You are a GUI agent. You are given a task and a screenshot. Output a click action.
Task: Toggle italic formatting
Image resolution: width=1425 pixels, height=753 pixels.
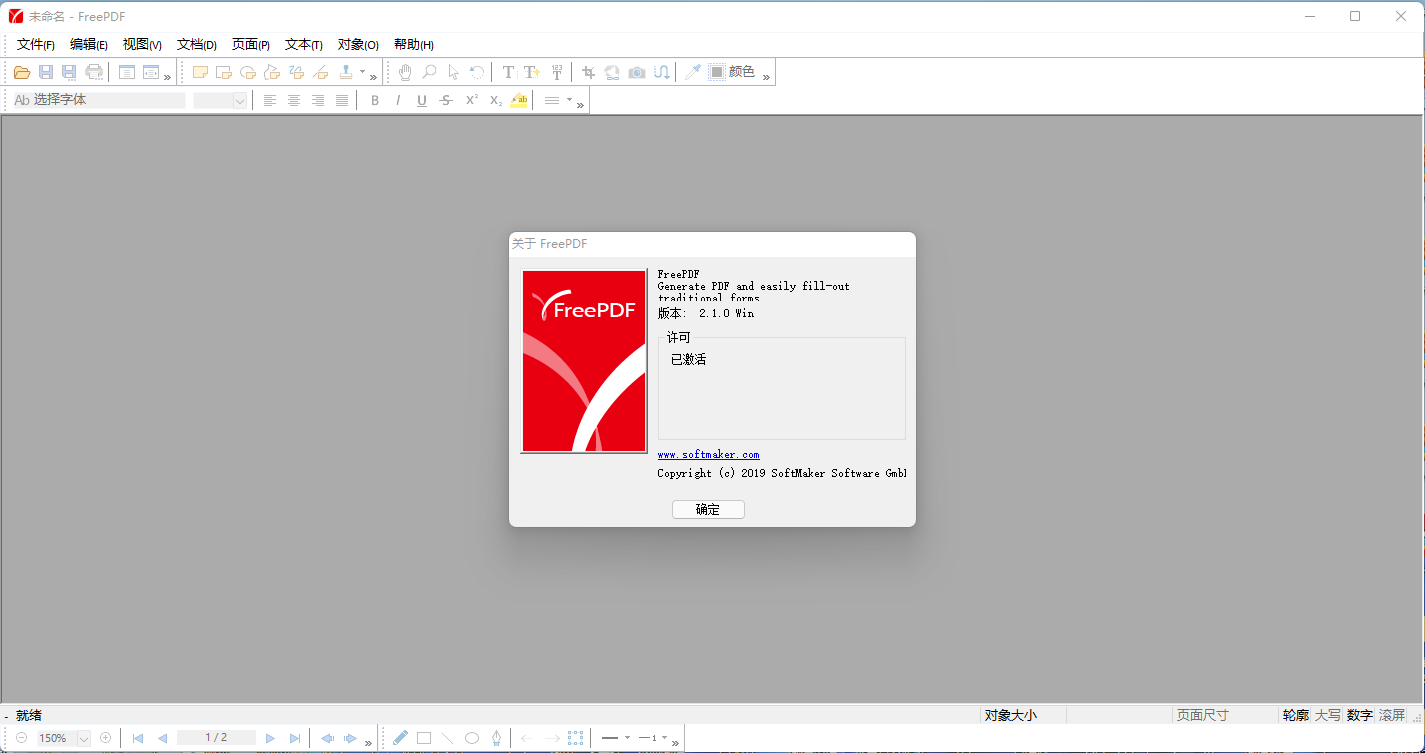398,100
